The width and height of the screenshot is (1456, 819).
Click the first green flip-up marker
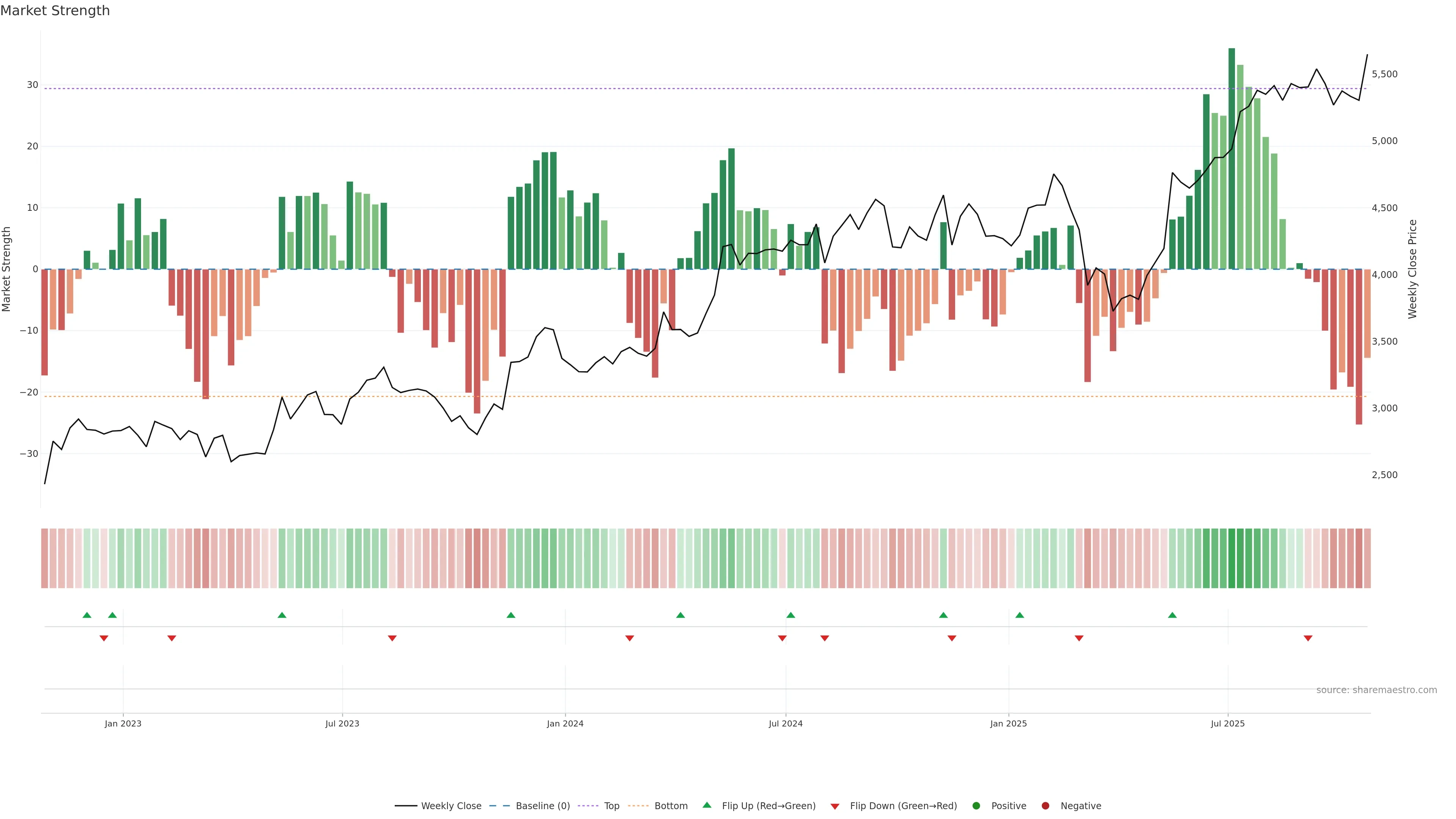[86, 615]
